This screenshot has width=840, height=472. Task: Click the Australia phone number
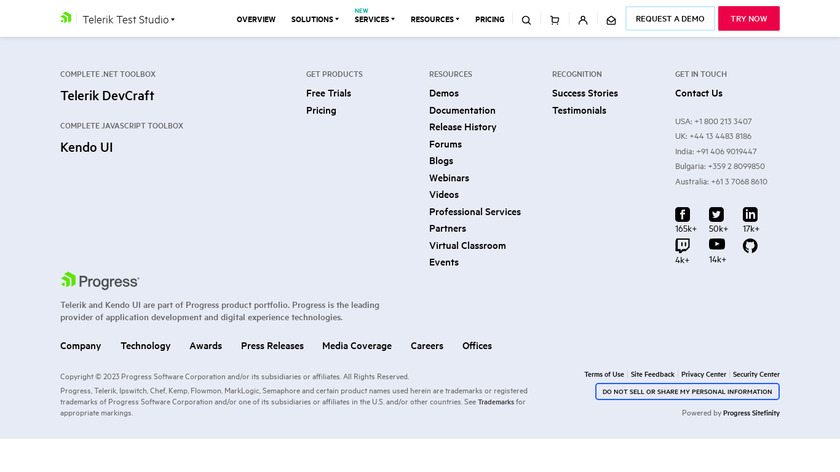point(739,182)
